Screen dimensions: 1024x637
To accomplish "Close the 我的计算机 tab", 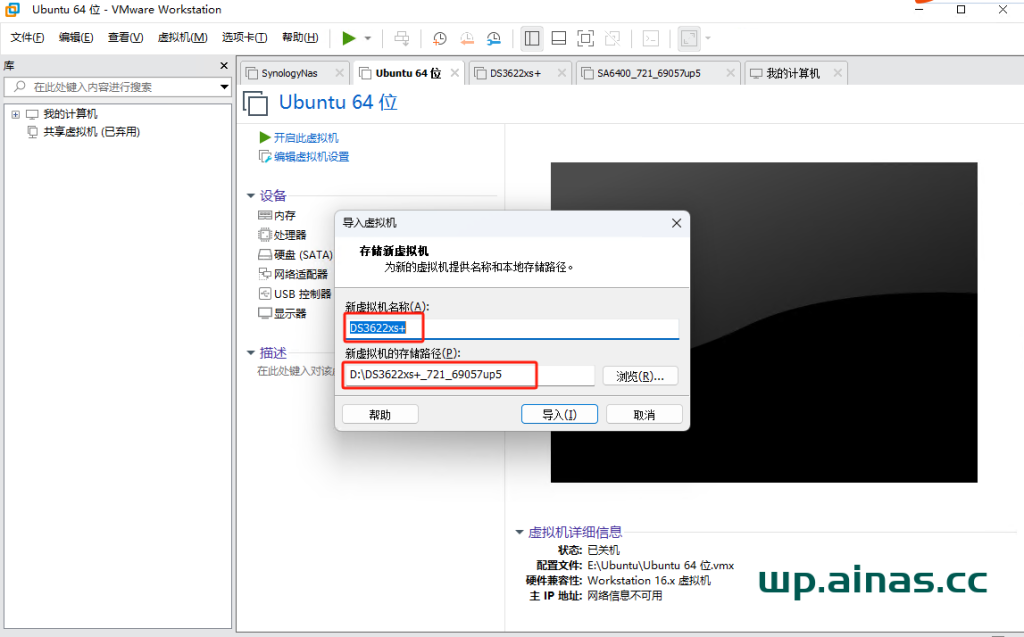I will 838,73.
